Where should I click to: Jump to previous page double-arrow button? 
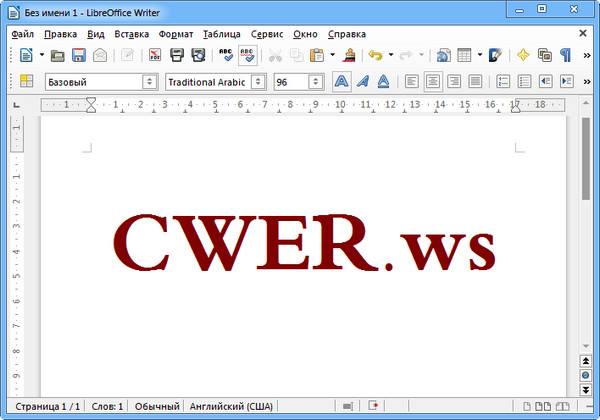pyautogui.click(x=585, y=361)
